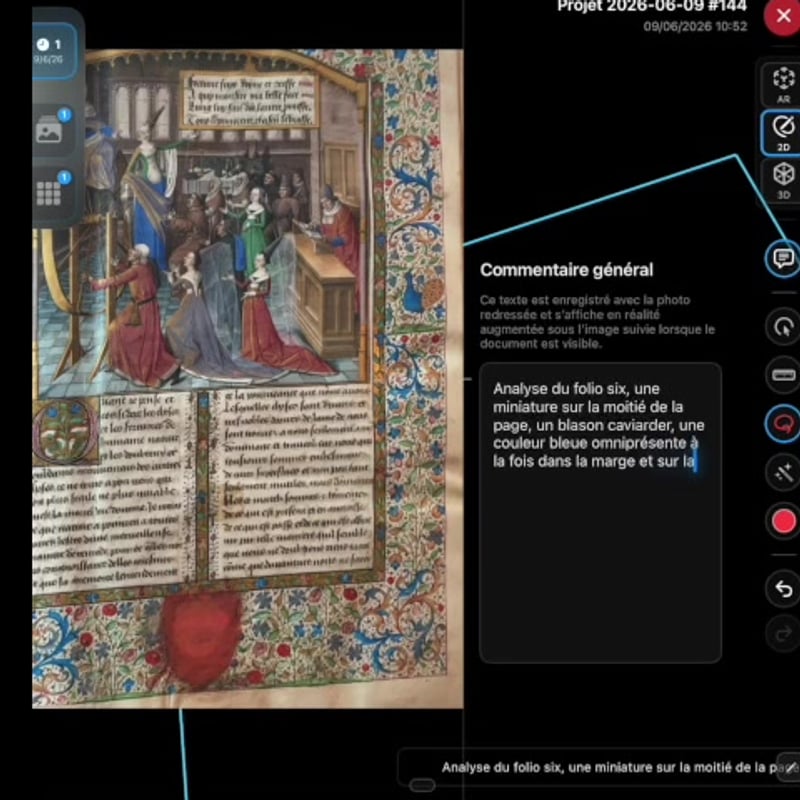The image size is (800, 800).
Task: Activate the magic wand sparkle tool
Action: coord(784,472)
